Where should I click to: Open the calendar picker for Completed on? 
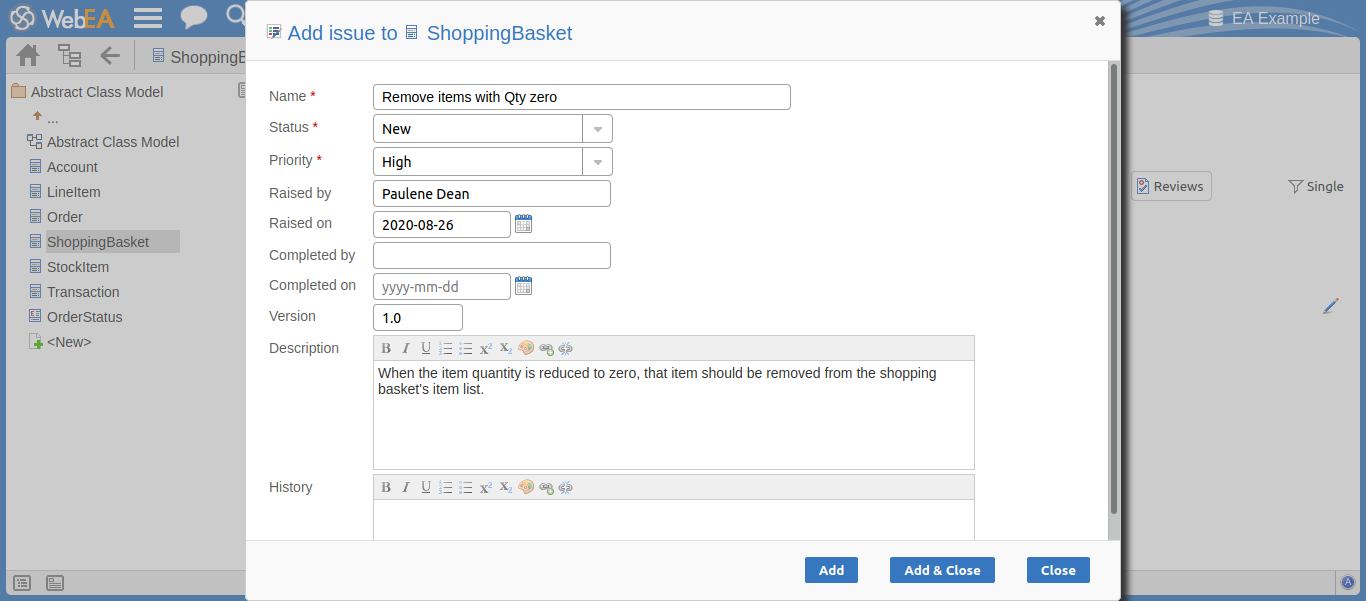pos(523,287)
